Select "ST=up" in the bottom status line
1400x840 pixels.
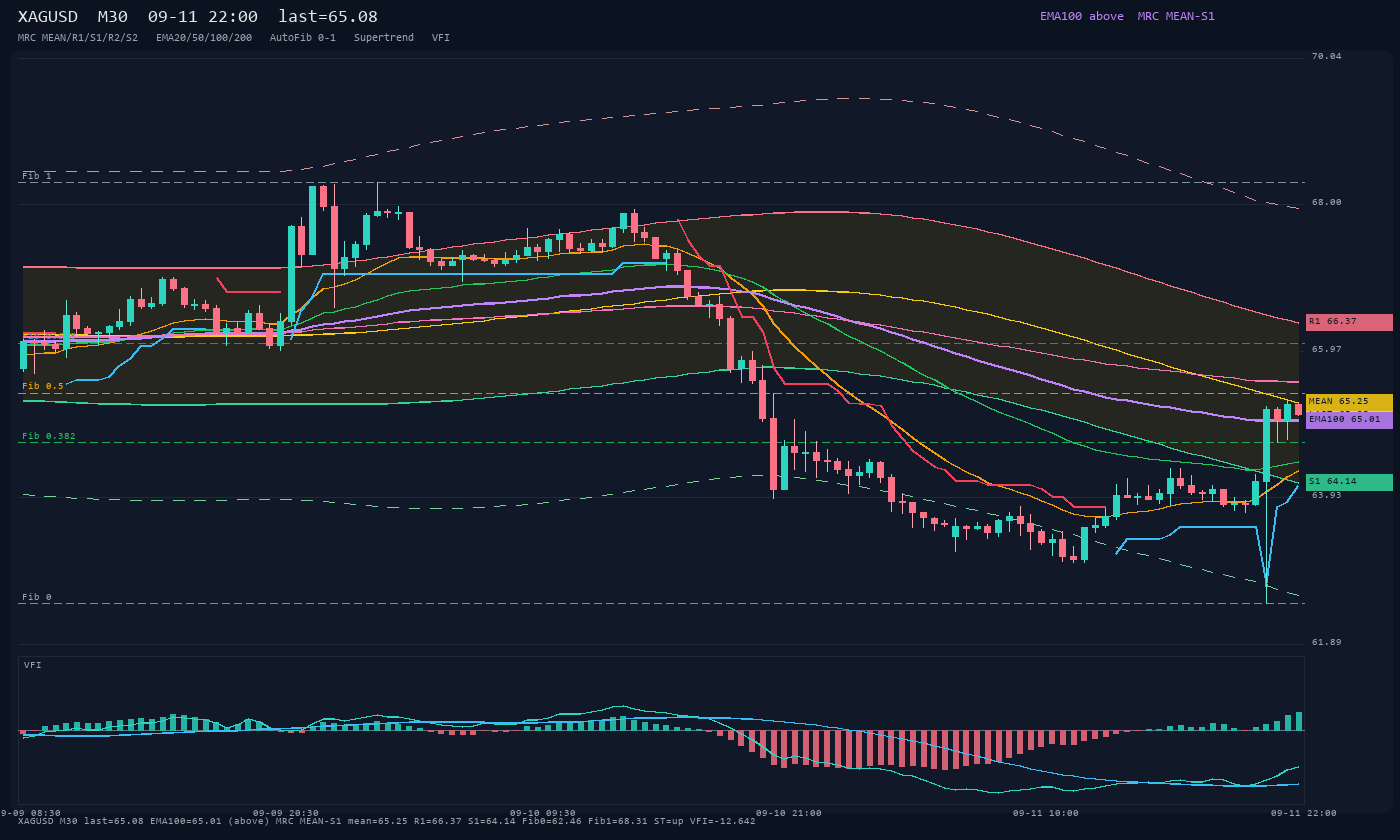click(669, 821)
